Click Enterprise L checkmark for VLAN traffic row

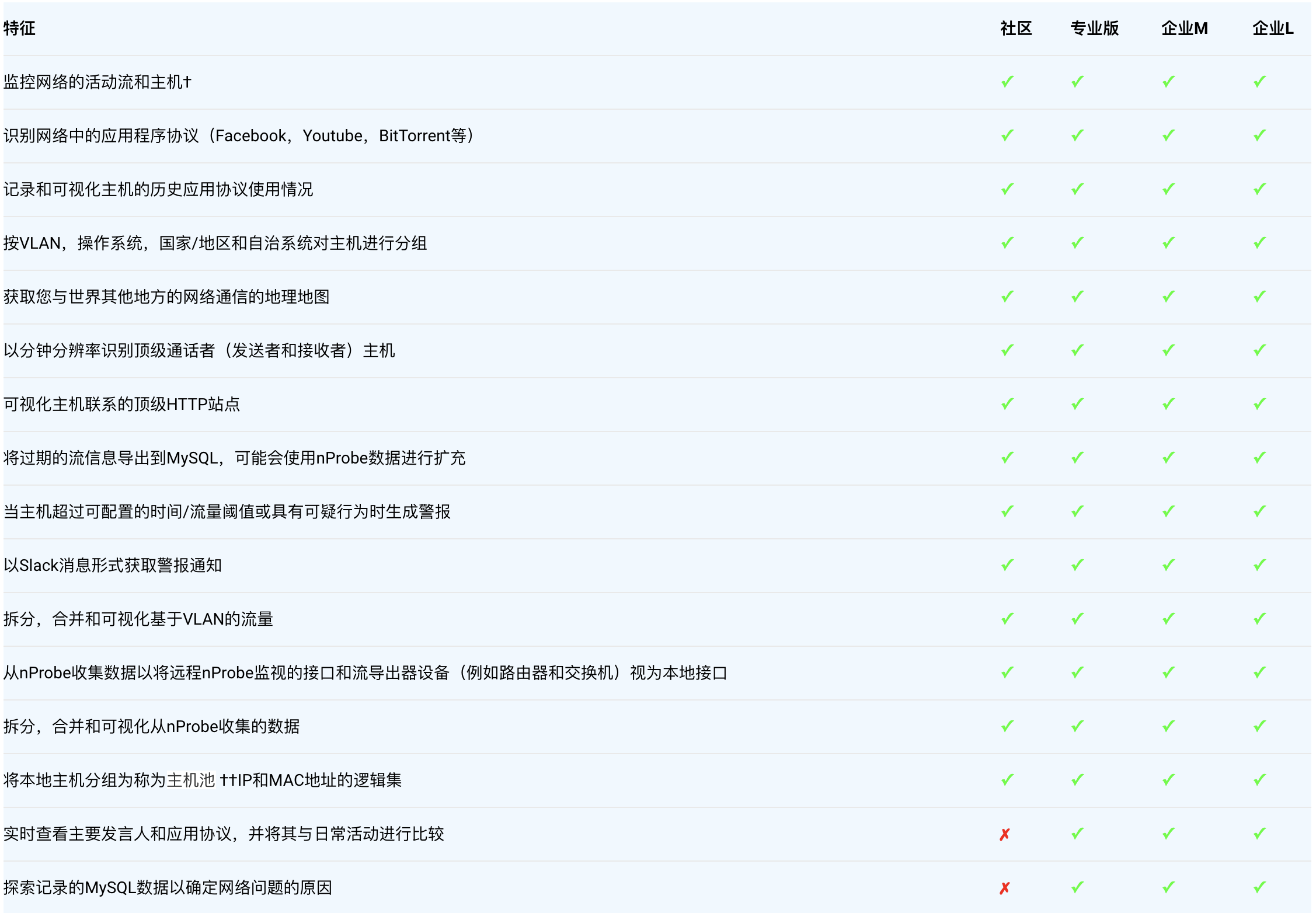[1259, 619]
